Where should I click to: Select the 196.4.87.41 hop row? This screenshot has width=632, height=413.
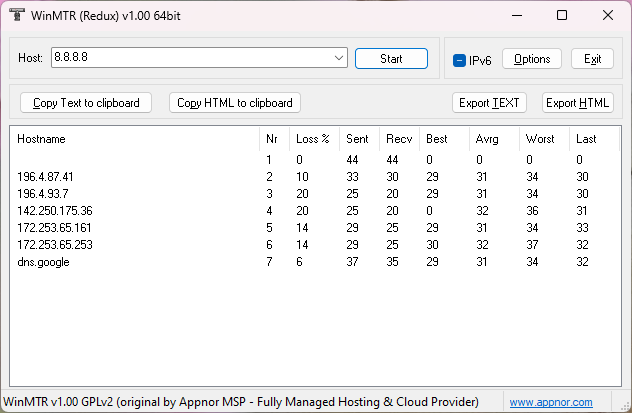point(315,177)
